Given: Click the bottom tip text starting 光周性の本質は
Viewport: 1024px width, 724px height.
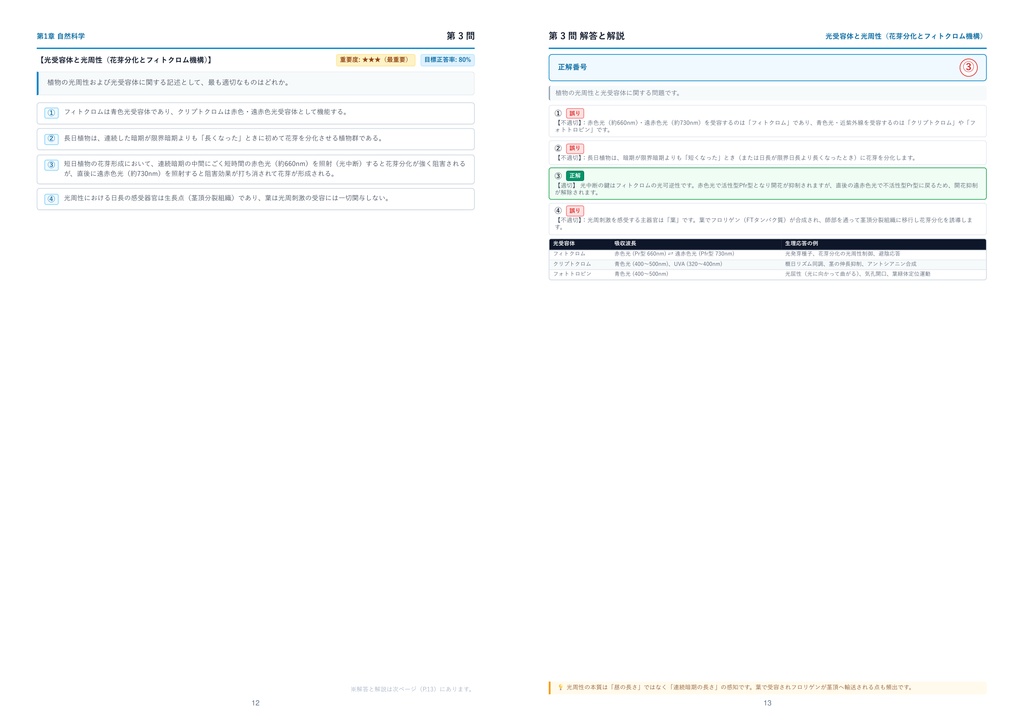Looking at the screenshot, I should pos(739,687).
